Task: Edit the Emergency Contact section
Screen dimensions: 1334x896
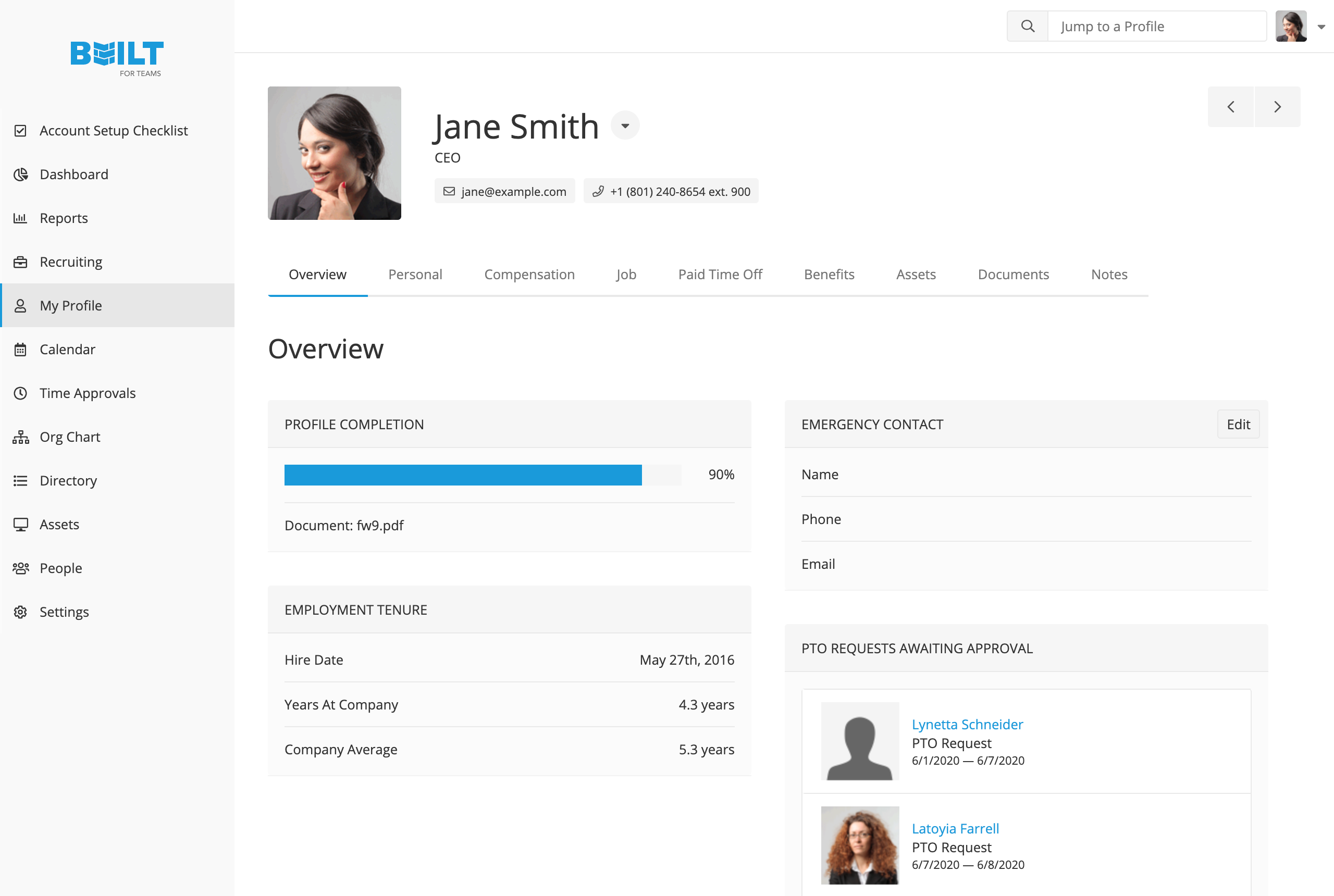Action: pyautogui.click(x=1238, y=425)
